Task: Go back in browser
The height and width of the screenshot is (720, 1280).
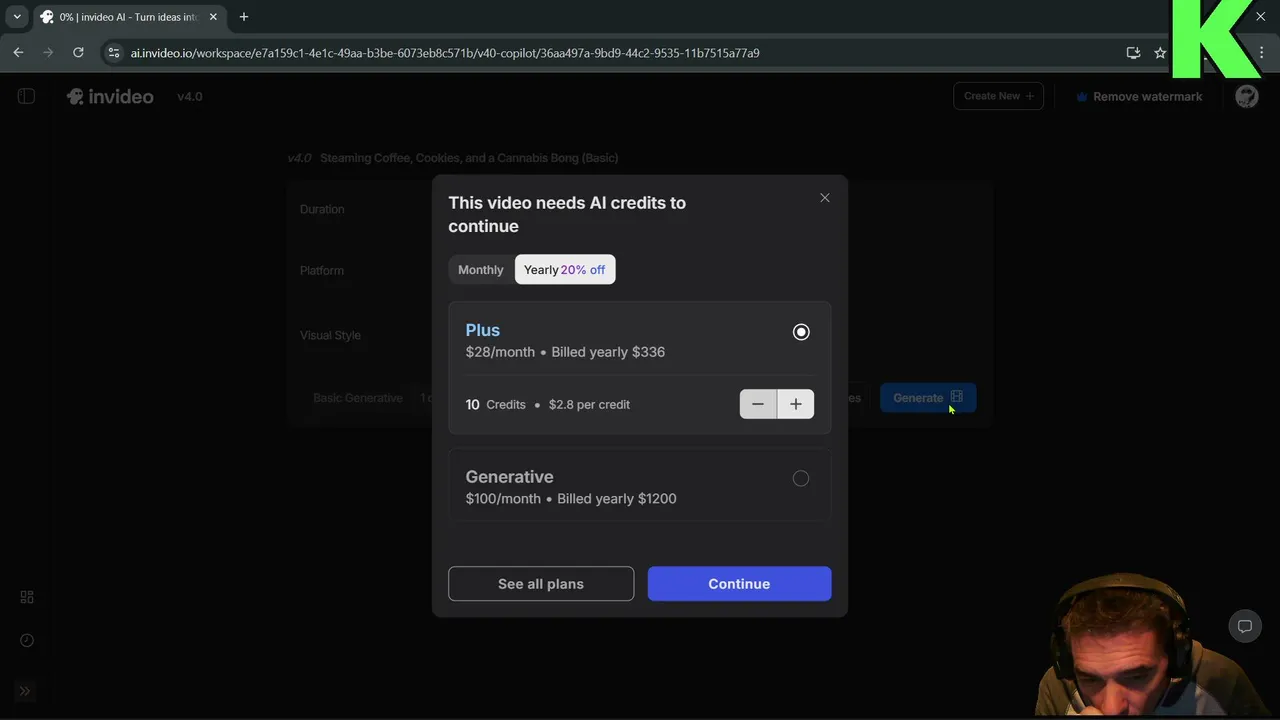Action: point(18,52)
